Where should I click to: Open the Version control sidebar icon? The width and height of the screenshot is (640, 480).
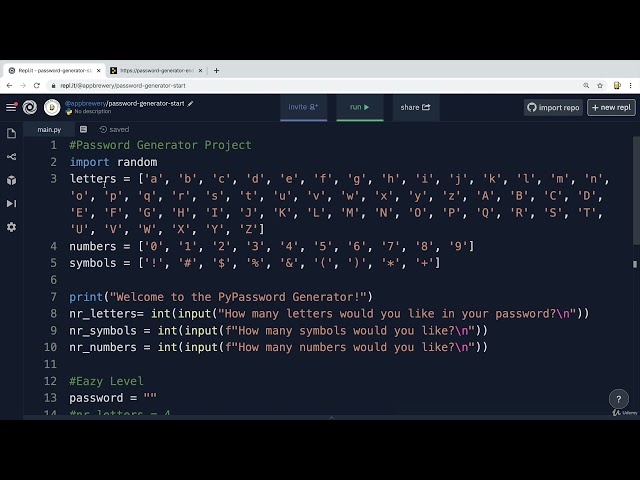[x=11, y=157]
